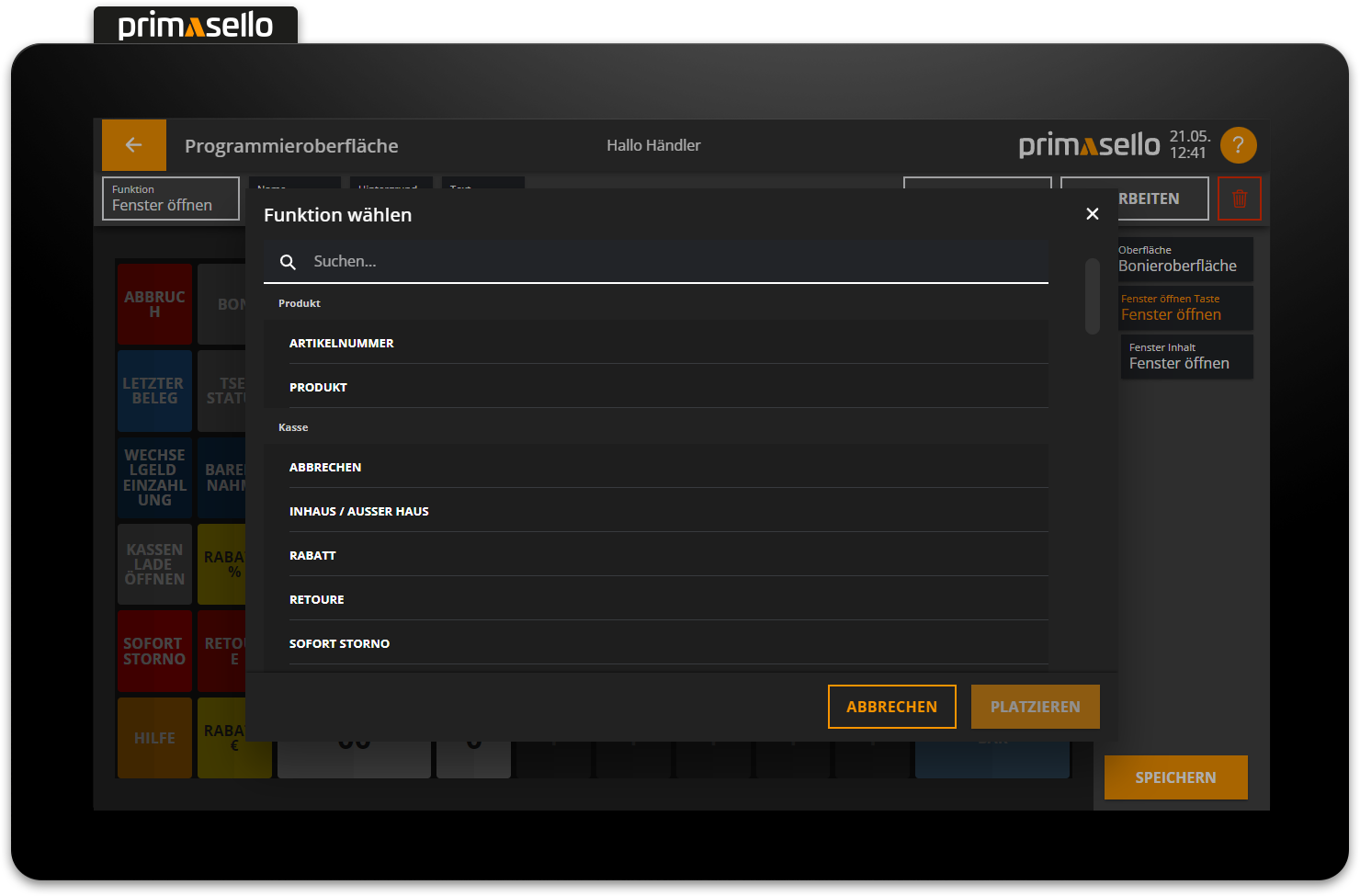Select PRODUKT in the function list
The height and width of the screenshot is (896, 1360).
(318, 386)
